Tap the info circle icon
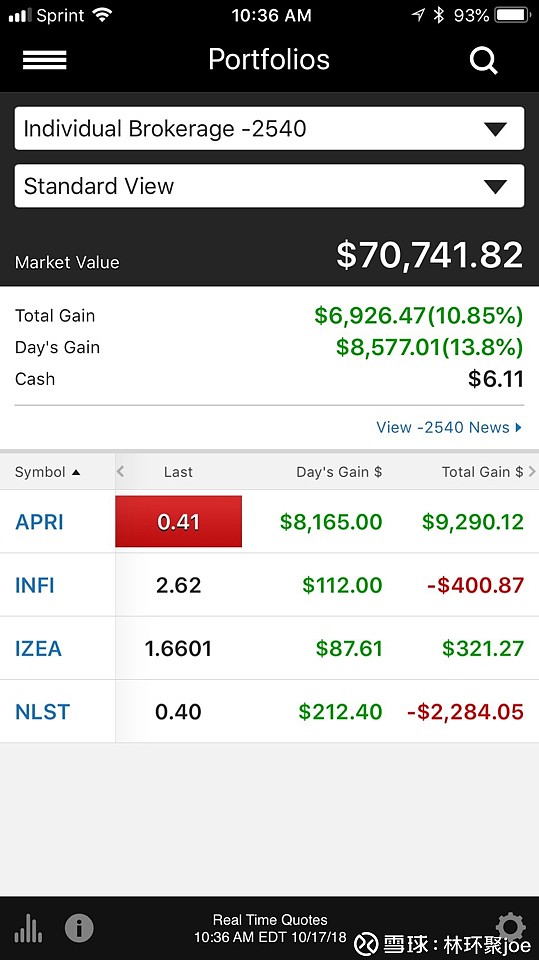Viewport: 539px width, 960px height. pyautogui.click(x=79, y=928)
